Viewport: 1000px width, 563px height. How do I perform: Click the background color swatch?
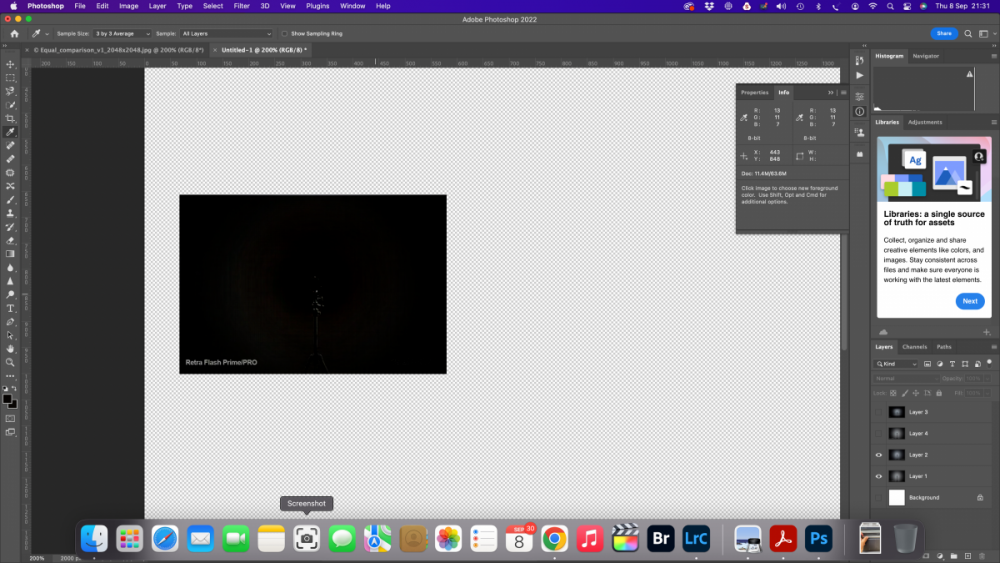point(13,404)
